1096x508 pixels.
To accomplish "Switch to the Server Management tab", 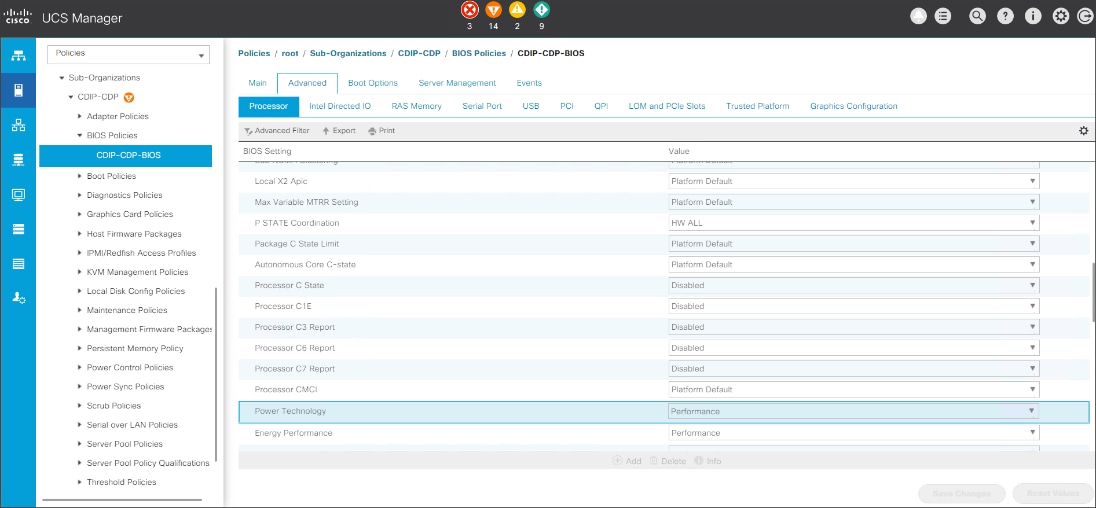I will [457, 83].
